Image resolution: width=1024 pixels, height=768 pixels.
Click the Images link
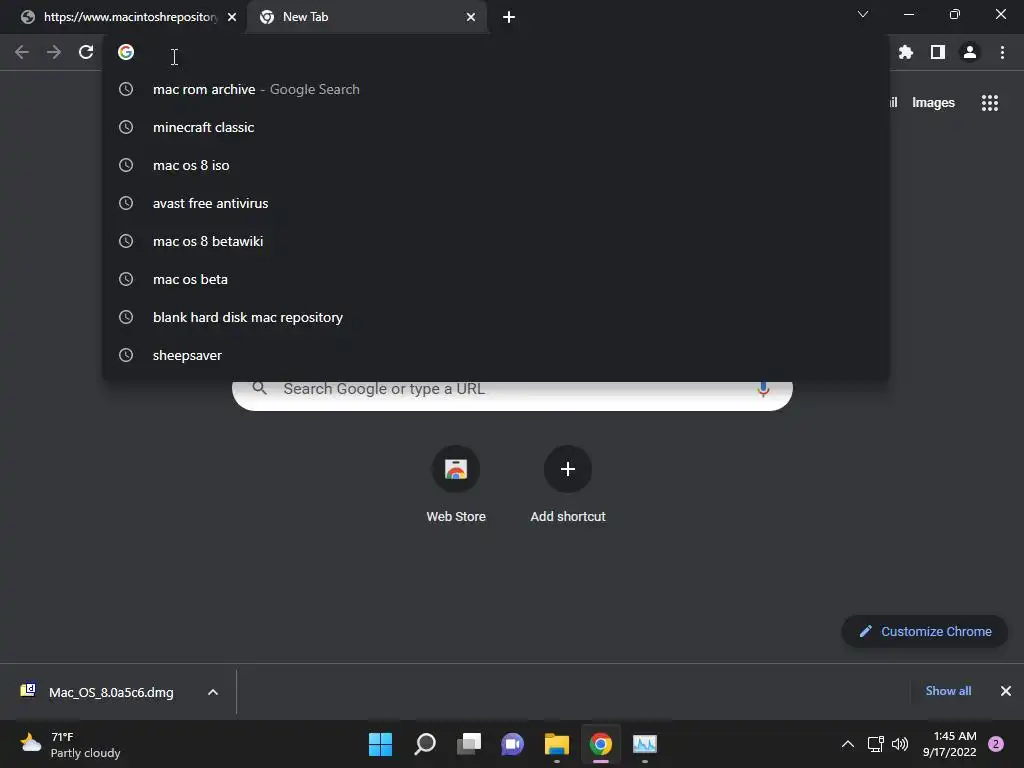click(933, 103)
